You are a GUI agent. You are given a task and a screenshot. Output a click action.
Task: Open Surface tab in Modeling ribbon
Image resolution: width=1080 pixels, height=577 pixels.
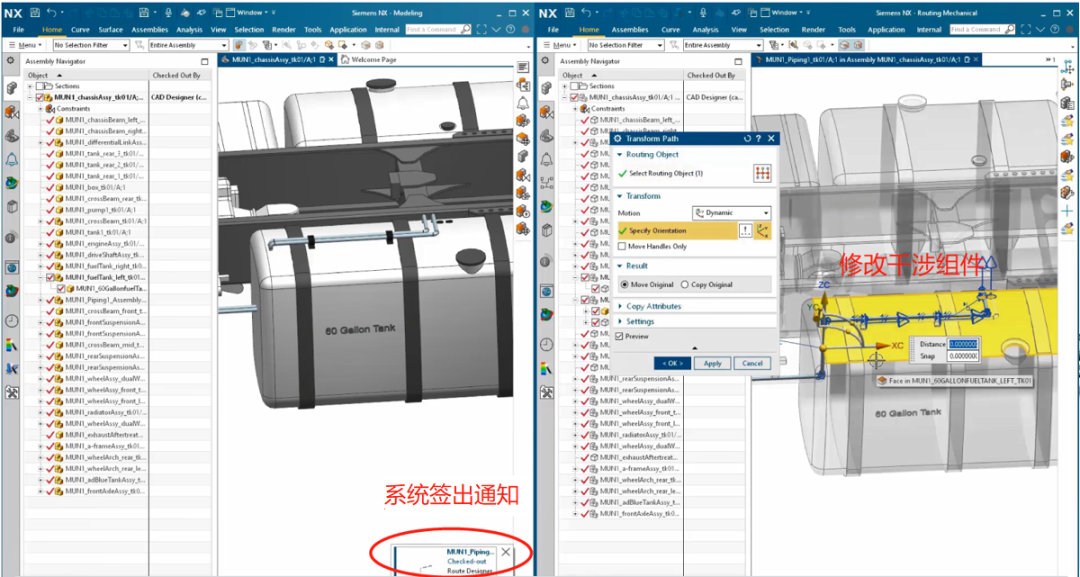110,30
